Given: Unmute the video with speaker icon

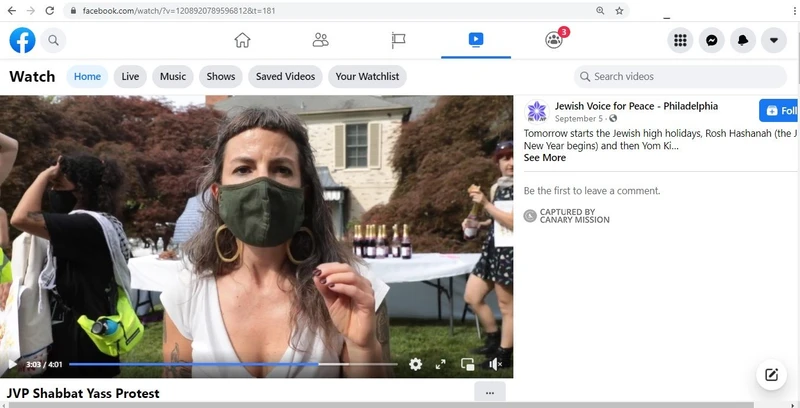Looking at the screenshot, I should coord(495,365).
